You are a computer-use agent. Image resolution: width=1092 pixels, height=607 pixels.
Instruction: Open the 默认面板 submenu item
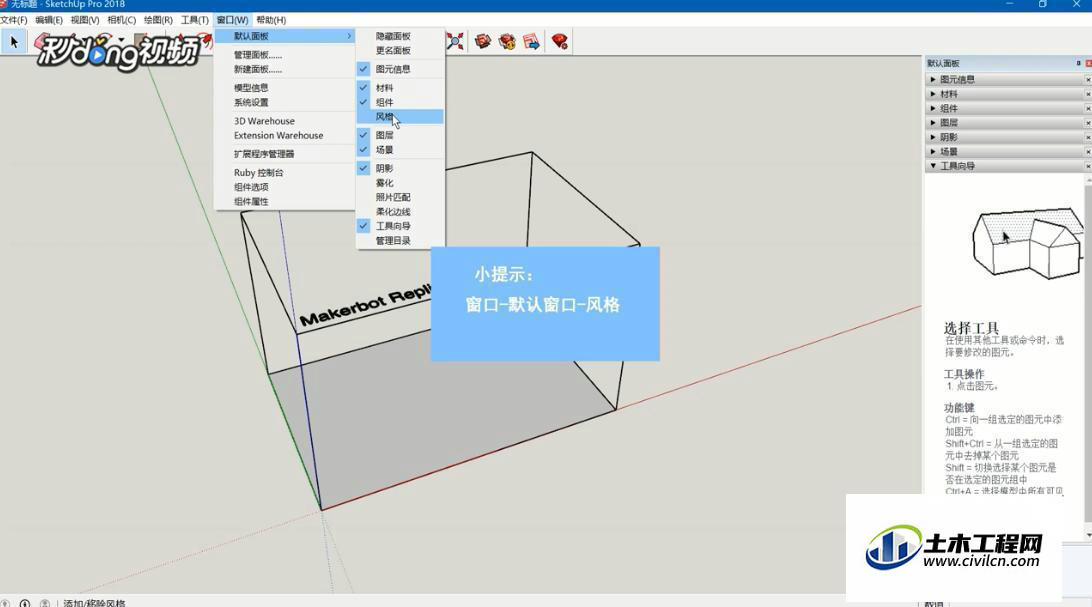pos(284,36)
